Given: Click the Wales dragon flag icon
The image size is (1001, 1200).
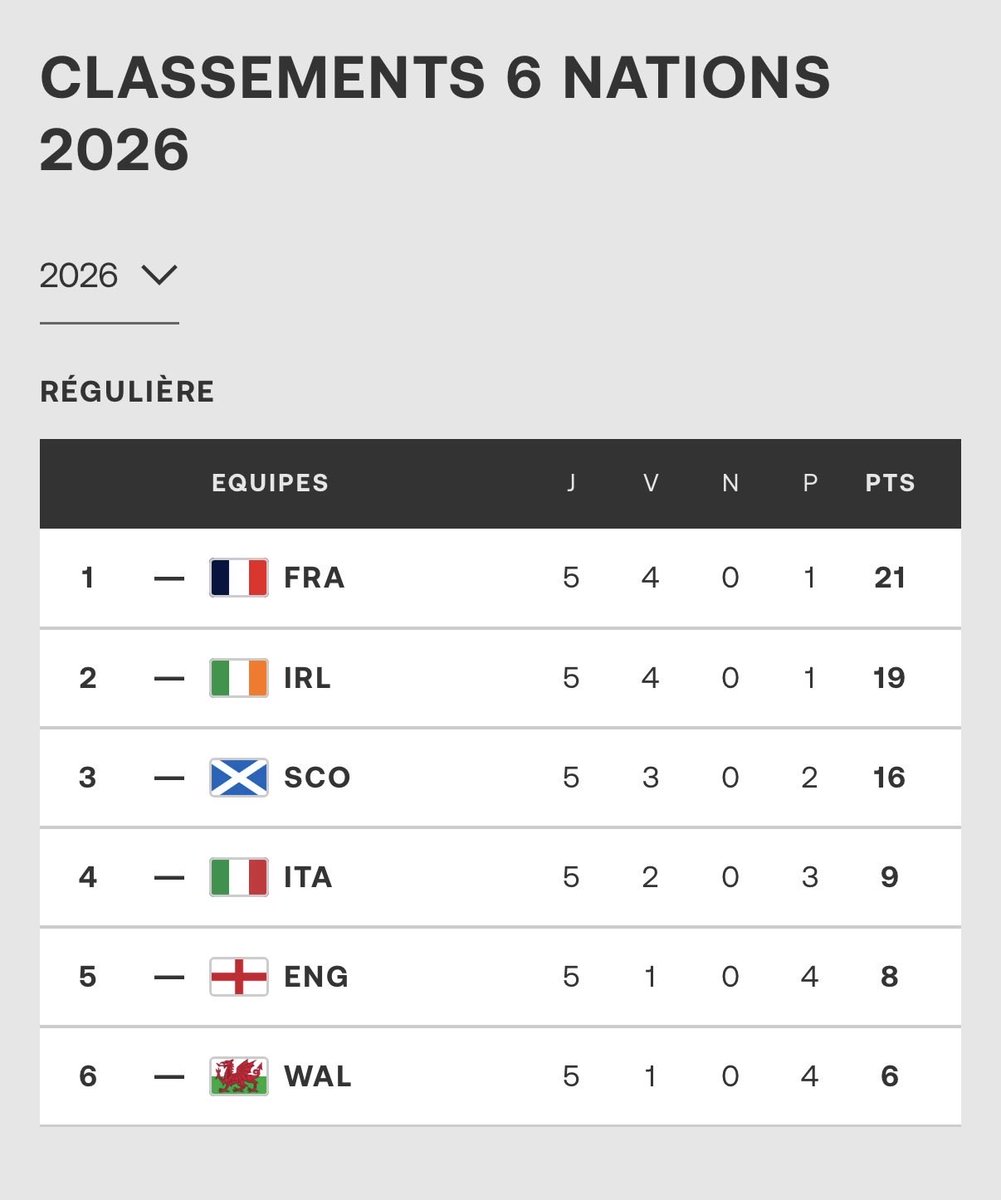Looking at the screenshot, I should coord(239,1076).
